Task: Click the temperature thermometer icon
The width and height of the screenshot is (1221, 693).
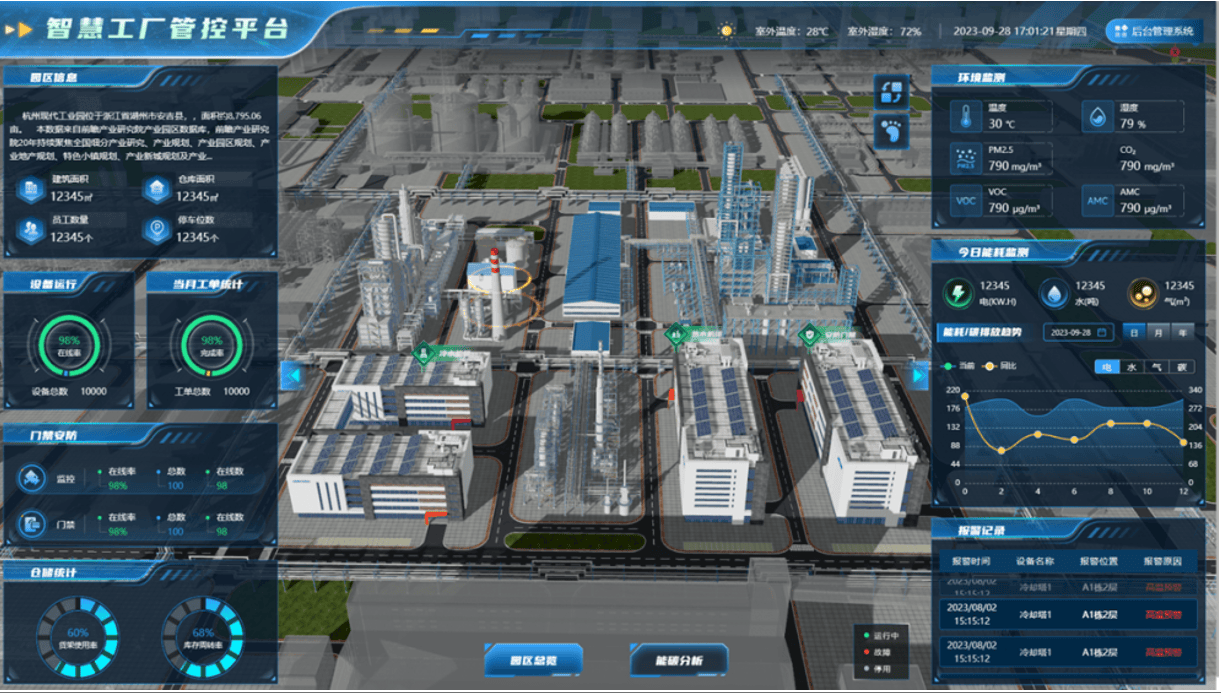Action: coord(966,117)
